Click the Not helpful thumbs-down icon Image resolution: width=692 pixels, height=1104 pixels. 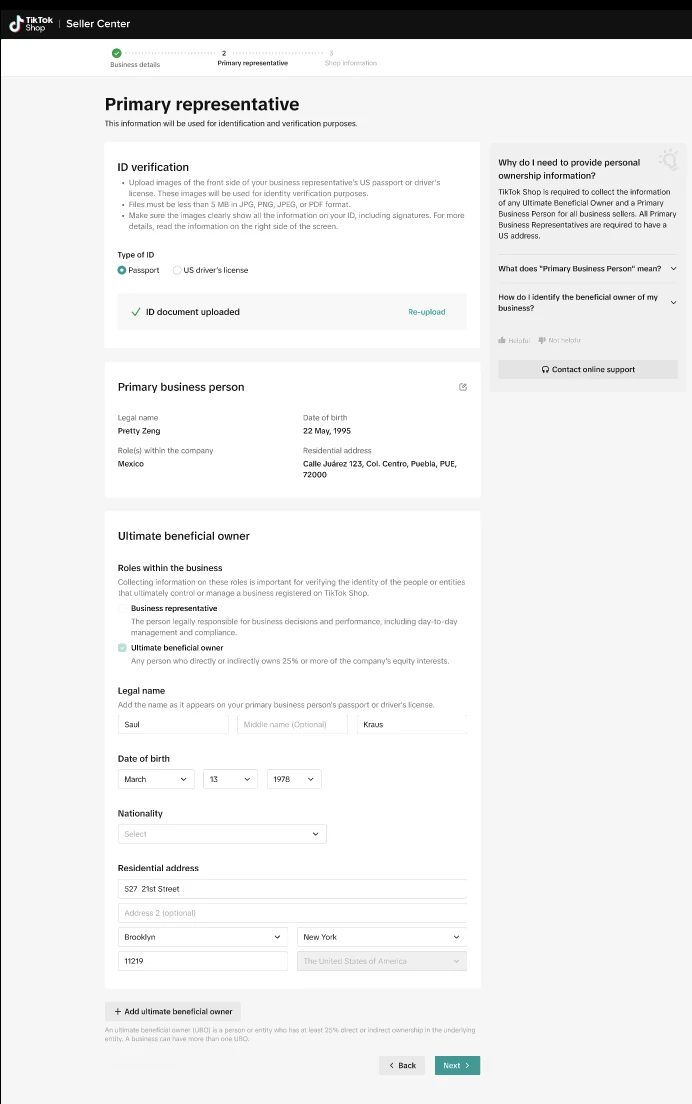click(x=541, y=341)
